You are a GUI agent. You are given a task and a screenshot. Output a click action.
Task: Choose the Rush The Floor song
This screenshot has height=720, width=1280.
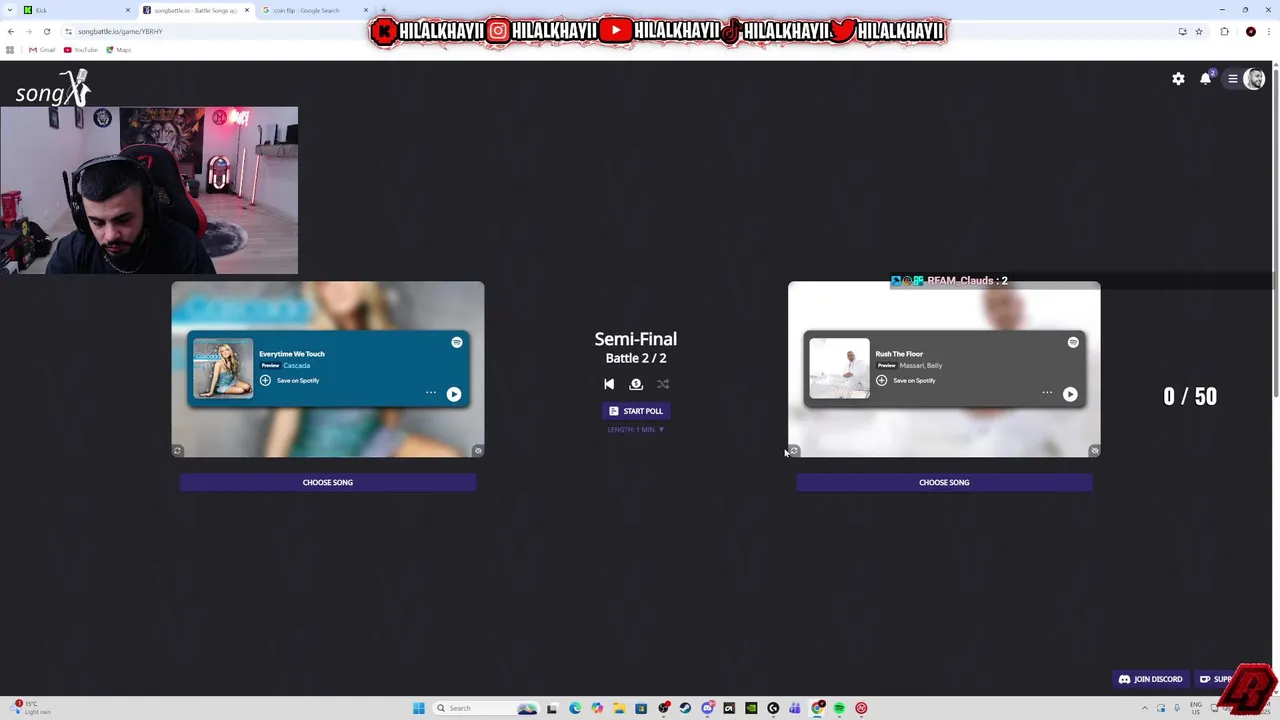[944, 483]
